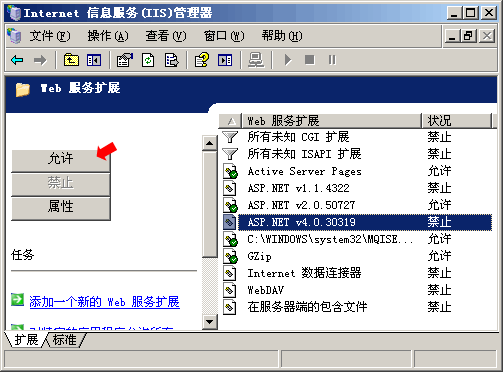503x372 pixels.
Task: Select the Internet 数据连接器 row
Action: 357,273
